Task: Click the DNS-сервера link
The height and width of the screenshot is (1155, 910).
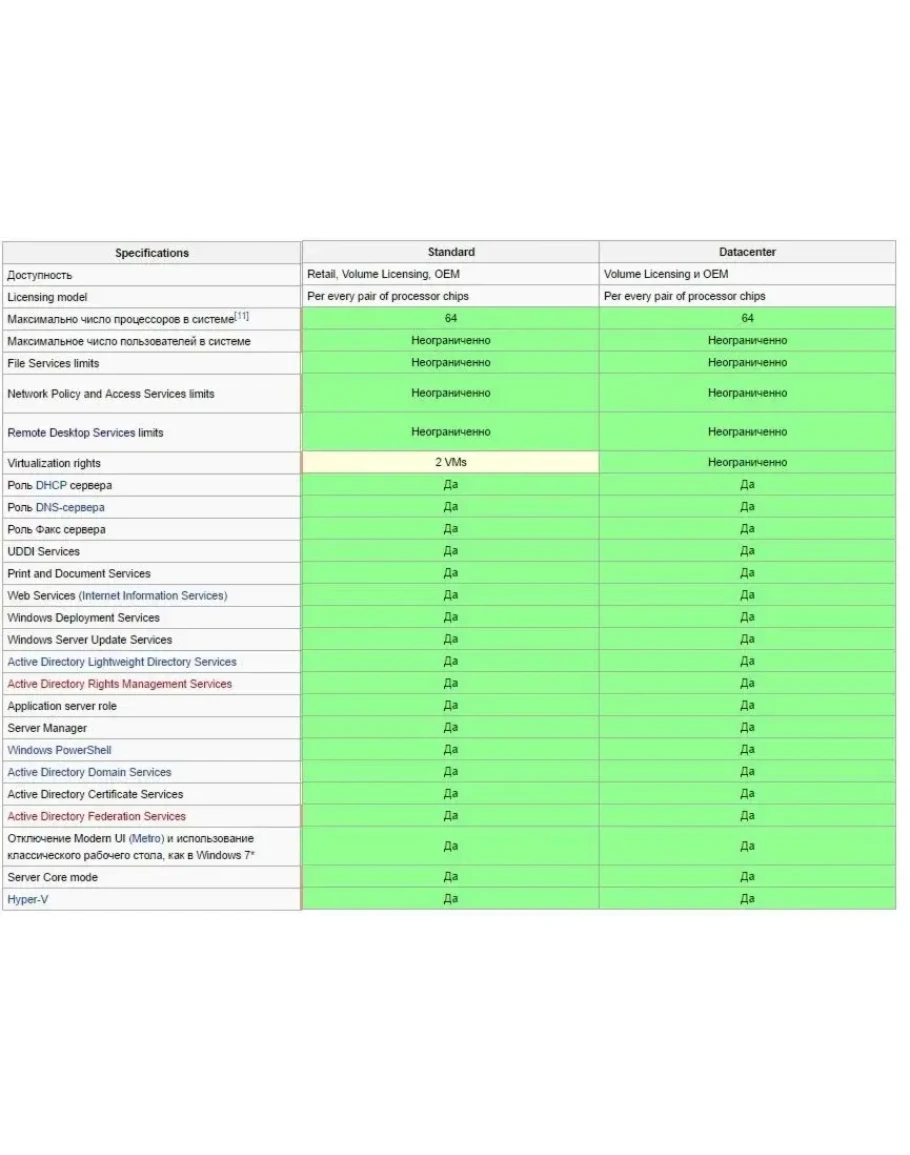Action: click(70, 508)
